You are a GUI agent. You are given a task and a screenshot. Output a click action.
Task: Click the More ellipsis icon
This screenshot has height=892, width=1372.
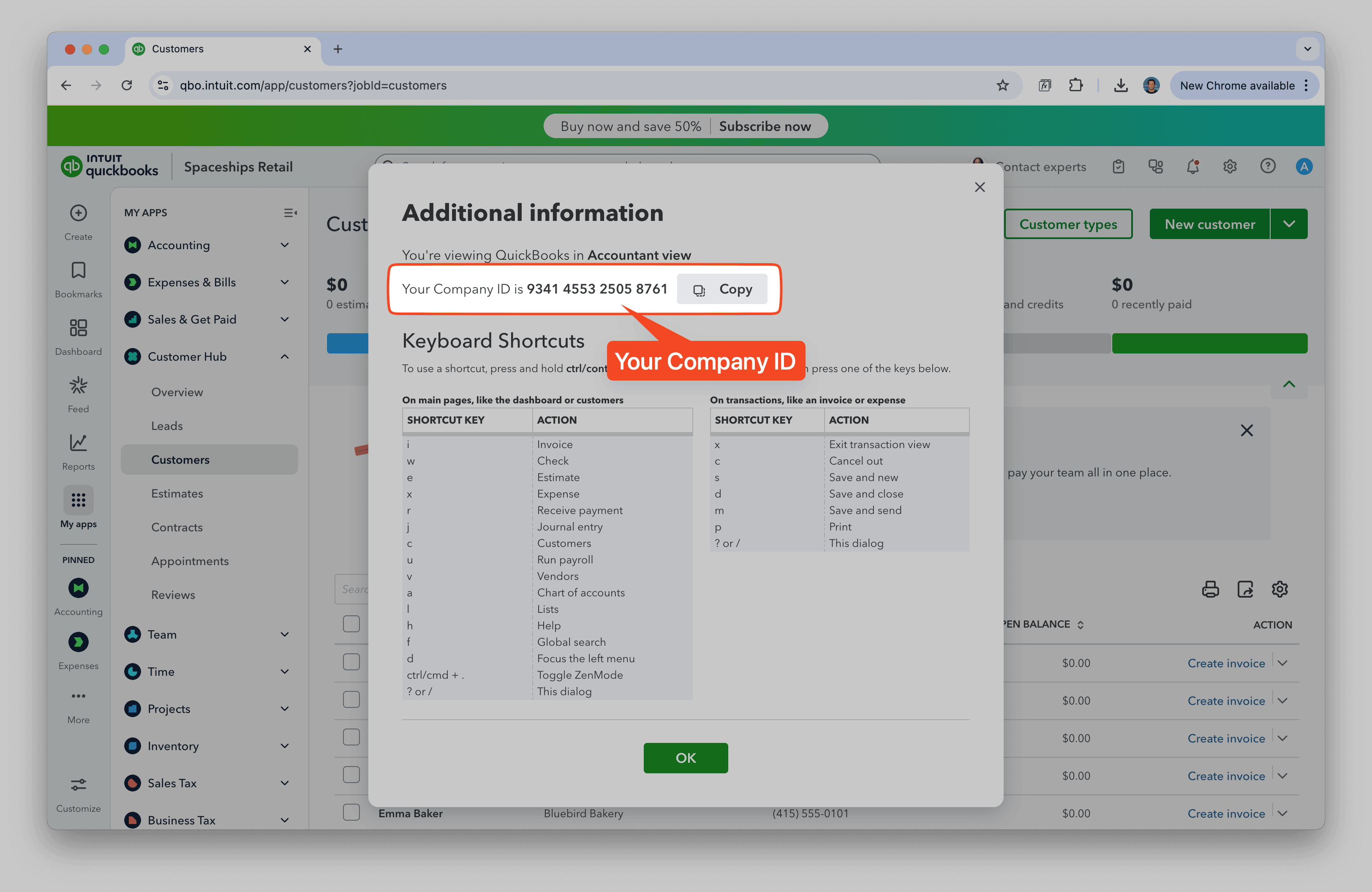click(79, 696)
